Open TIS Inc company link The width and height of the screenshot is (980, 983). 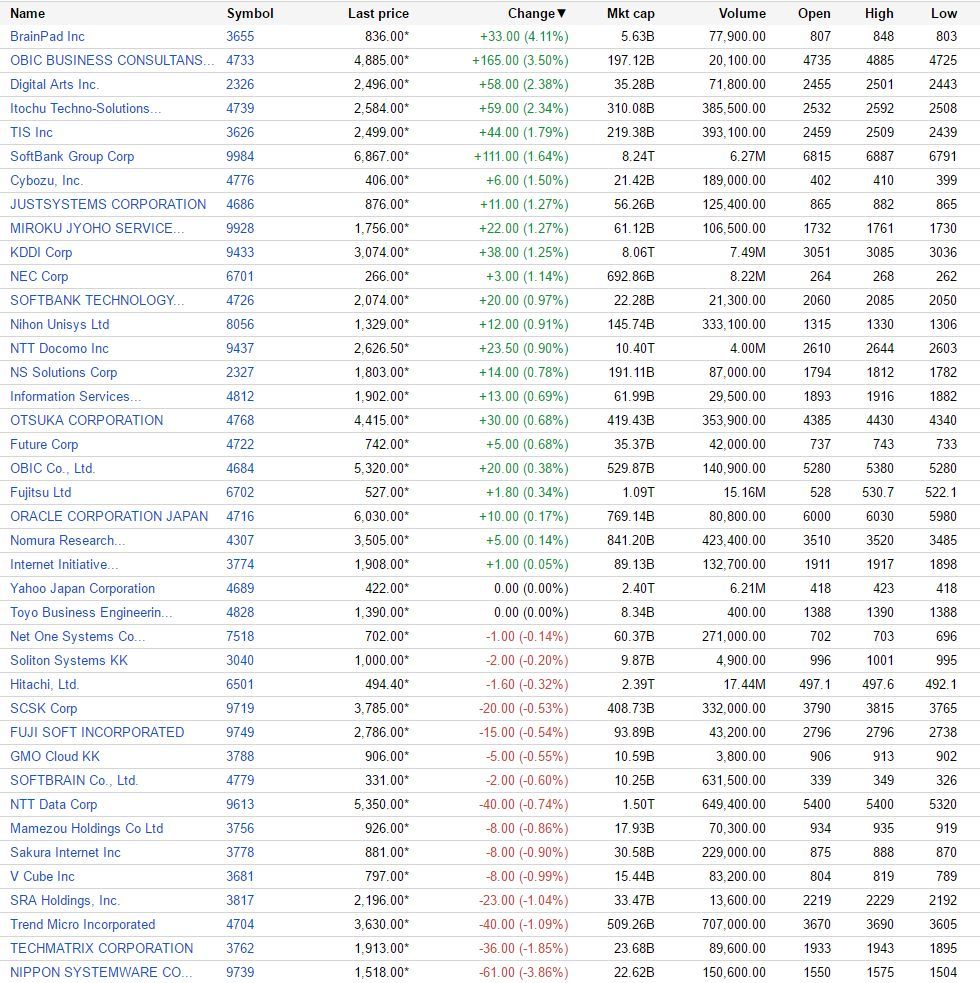click(31, 132)
